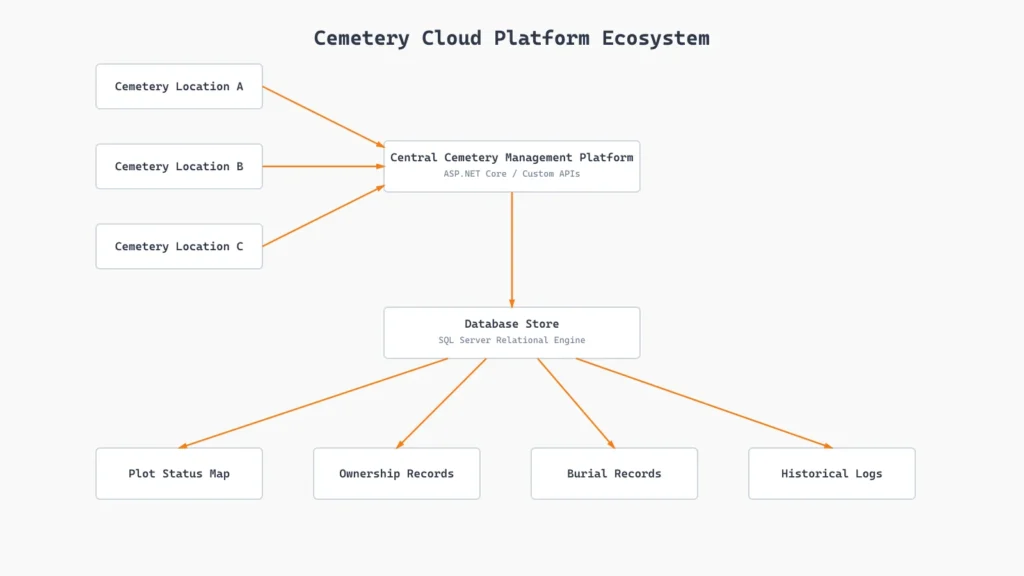Select the Plot Status Map box
Viewport: 1024px width, 576px height.
[x=179, y=473]
